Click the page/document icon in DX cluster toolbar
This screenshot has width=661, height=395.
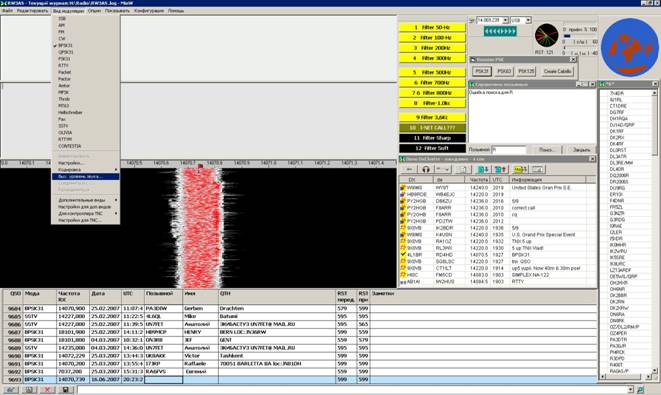[x=463, y=169]
